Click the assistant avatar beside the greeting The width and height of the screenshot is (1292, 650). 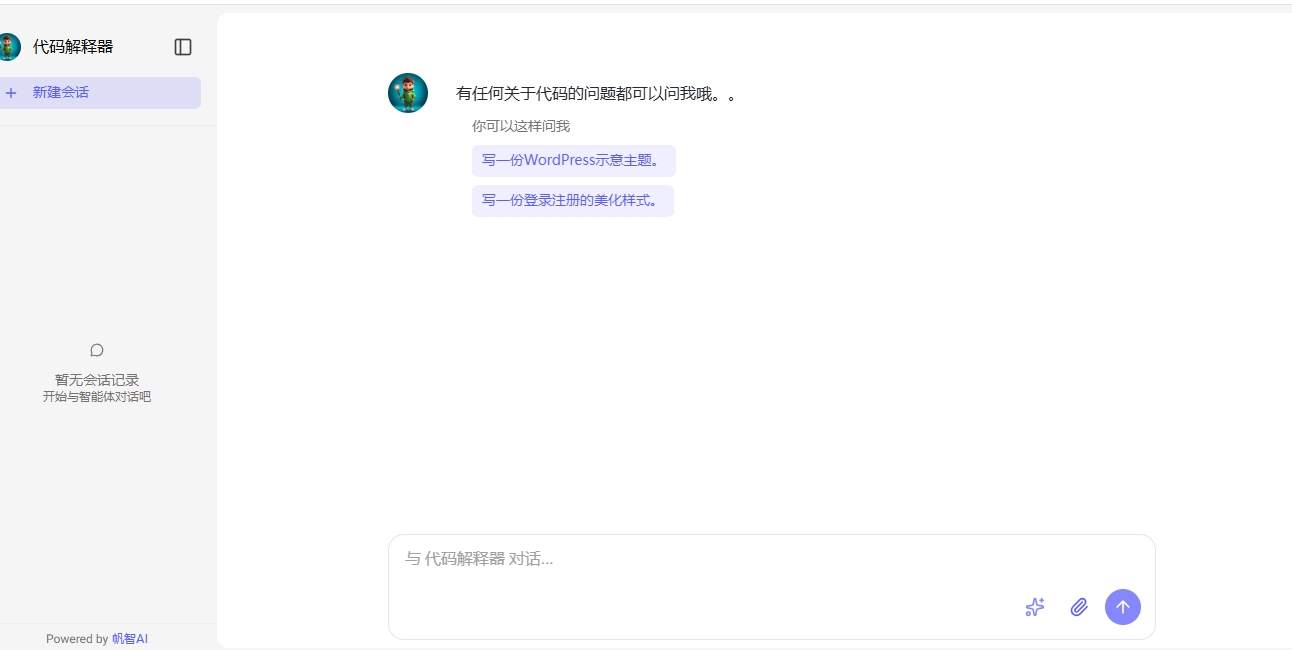pyautogui.click(x=407, y=92)
